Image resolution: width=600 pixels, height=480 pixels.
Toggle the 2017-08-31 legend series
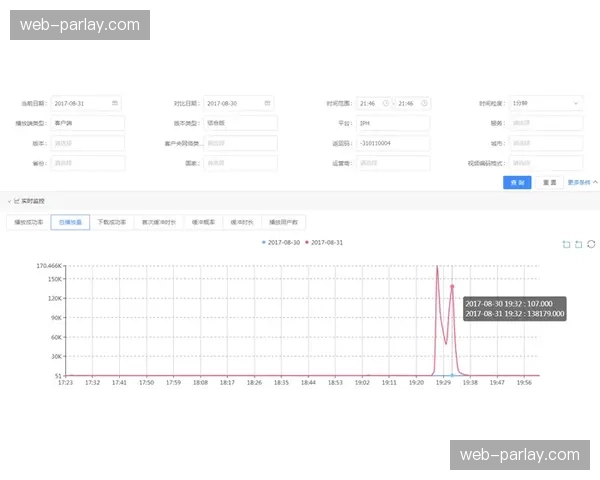click(327, 242)
